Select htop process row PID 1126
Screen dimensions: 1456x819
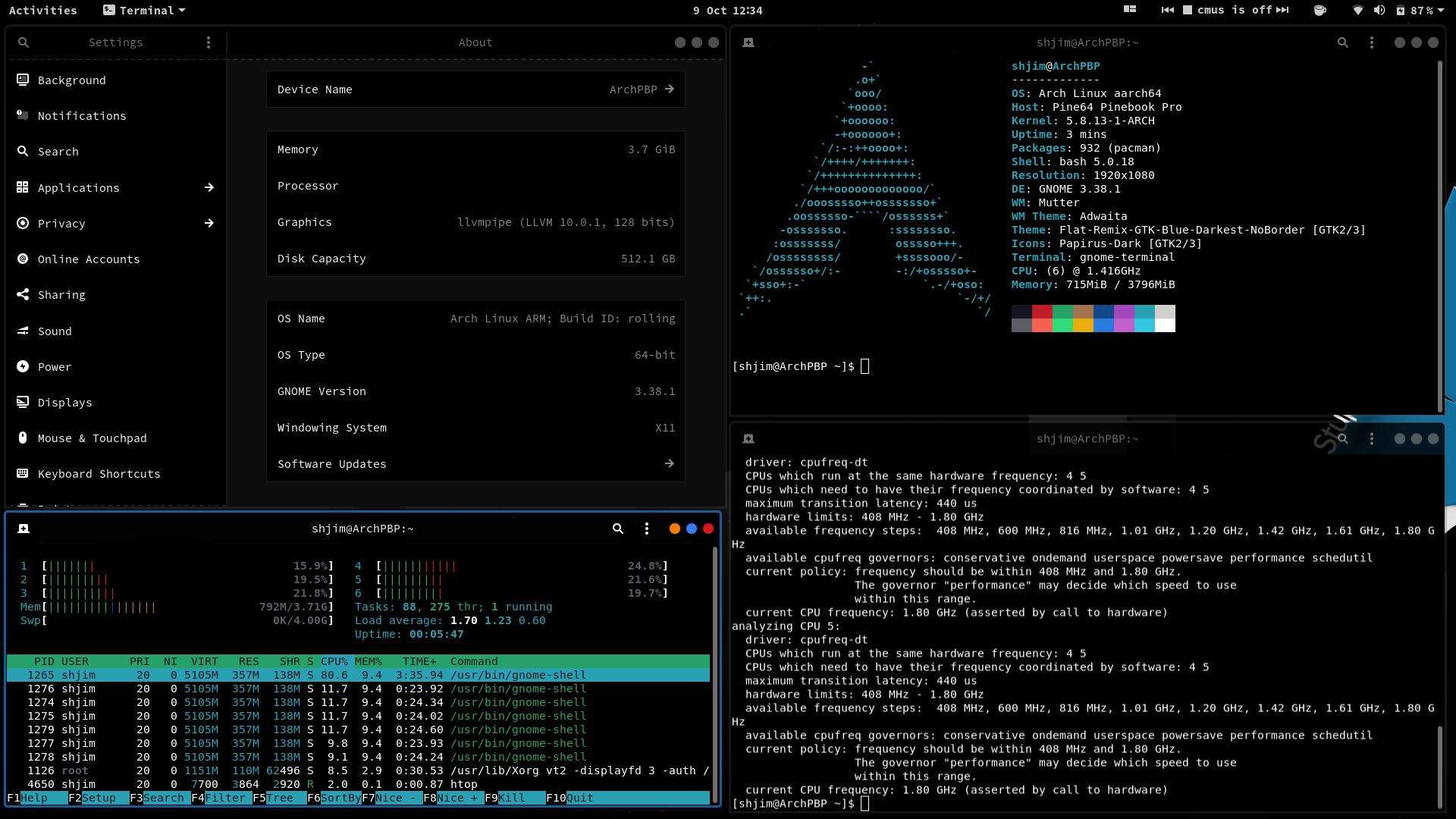click(x=358, y=770)
